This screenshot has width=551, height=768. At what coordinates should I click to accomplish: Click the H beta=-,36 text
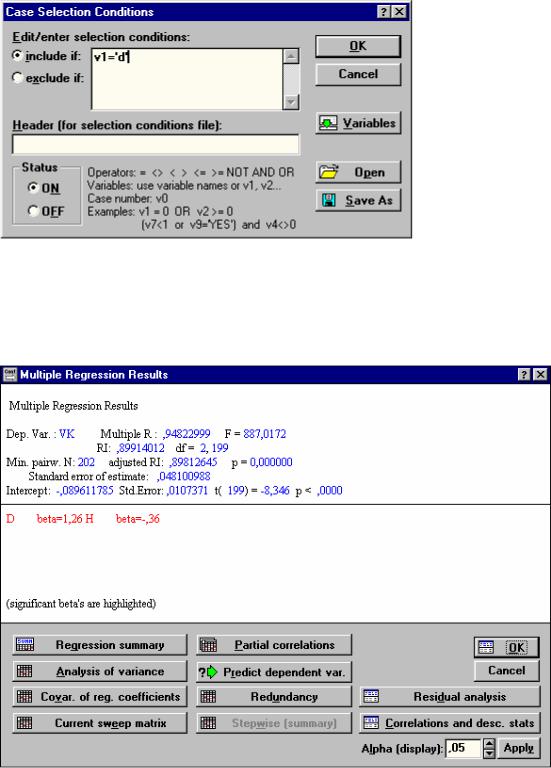[122, 519]
